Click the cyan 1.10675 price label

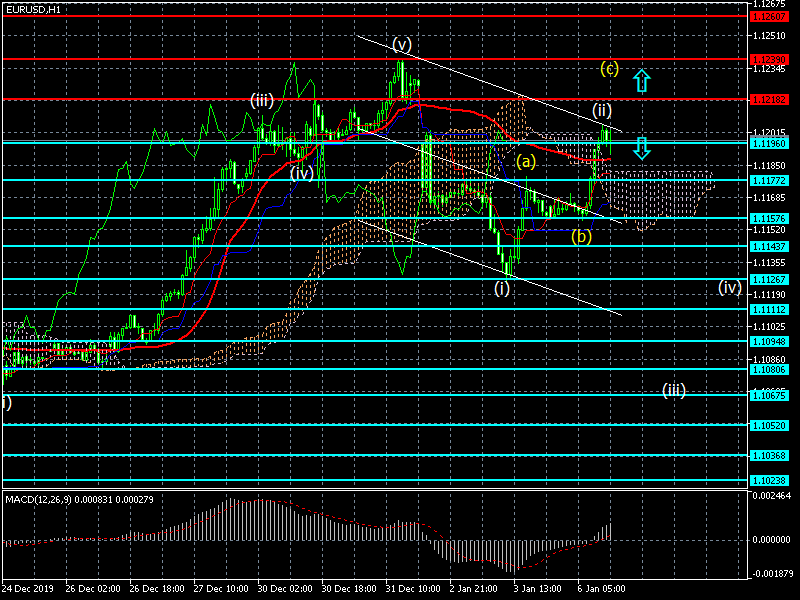(x=769, y=395)
